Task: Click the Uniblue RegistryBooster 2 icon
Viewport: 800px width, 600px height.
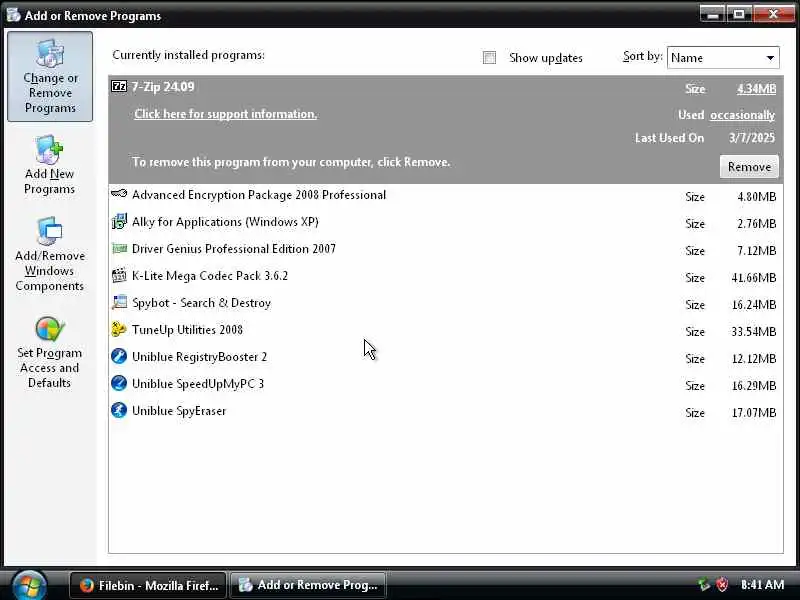Action: point(119,356)
